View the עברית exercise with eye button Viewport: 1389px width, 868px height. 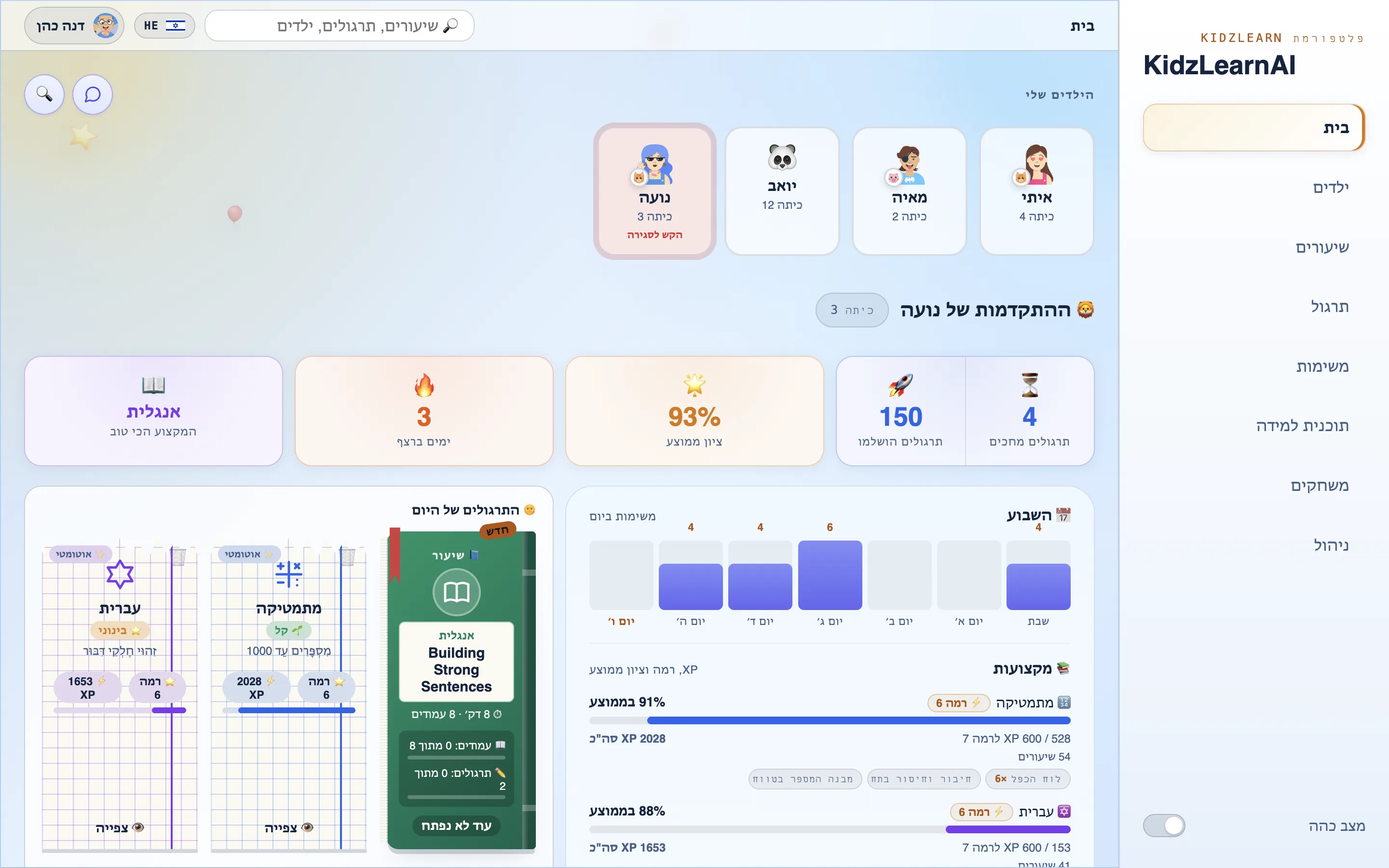[120, 827]
